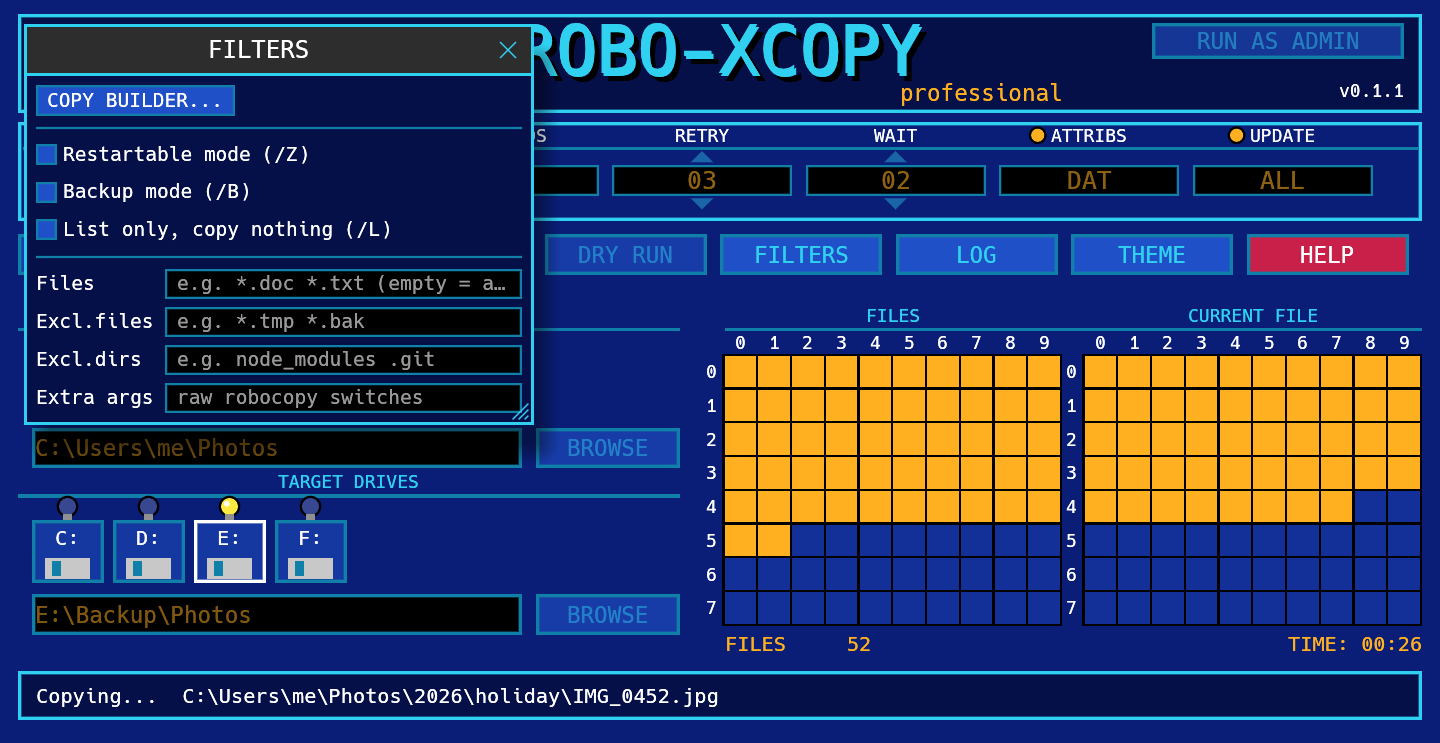
Task: Select the C: target drive icon
Action: click(x=68, y=551)
